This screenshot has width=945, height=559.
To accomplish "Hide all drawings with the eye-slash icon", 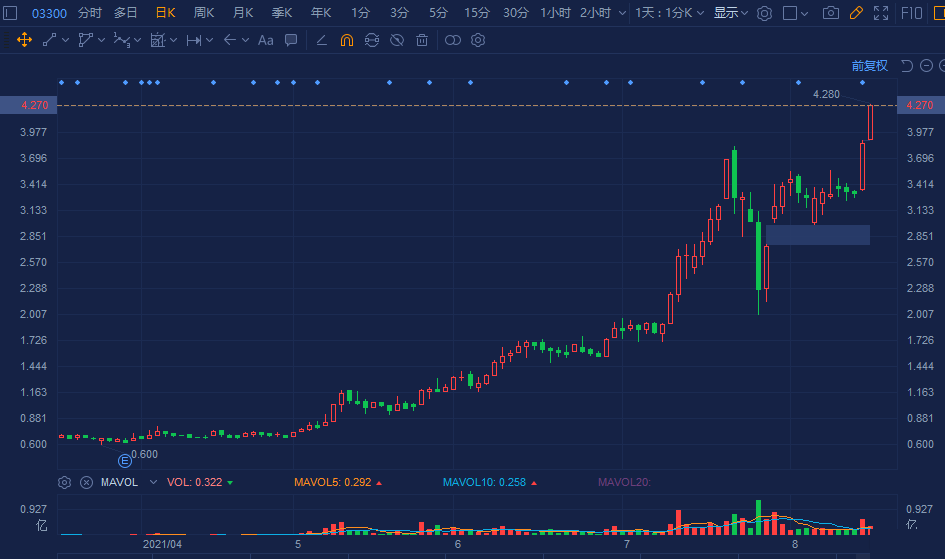I will pyautogui.click(x=397, y=40).
